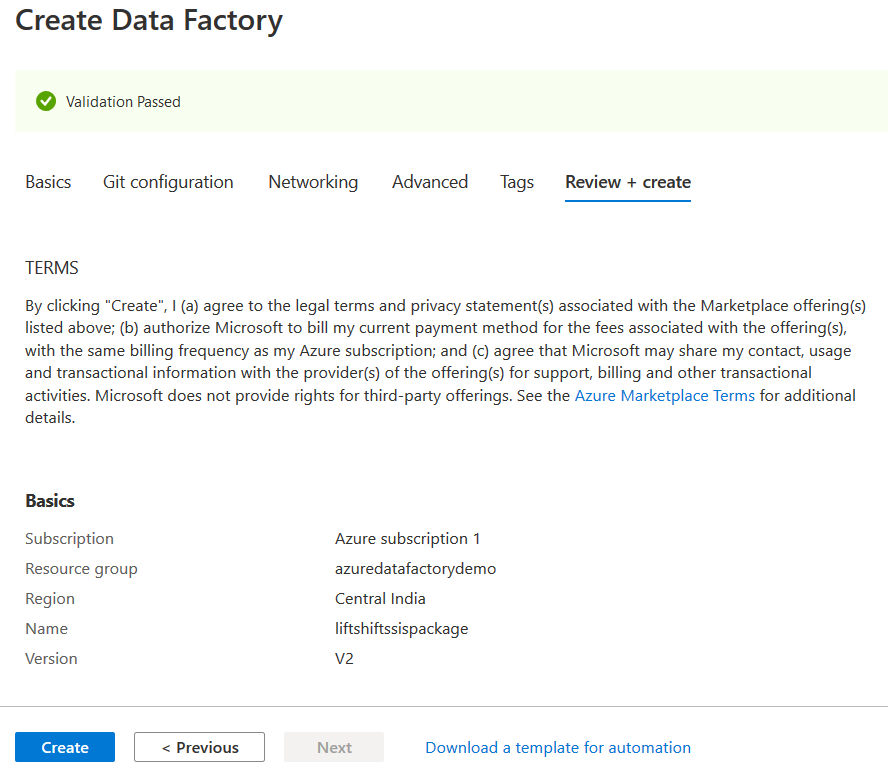Viewport: 888px width, 773px height.
Task: Click the V2 version value
Action: pyautogui.click(x=344, y=659)
